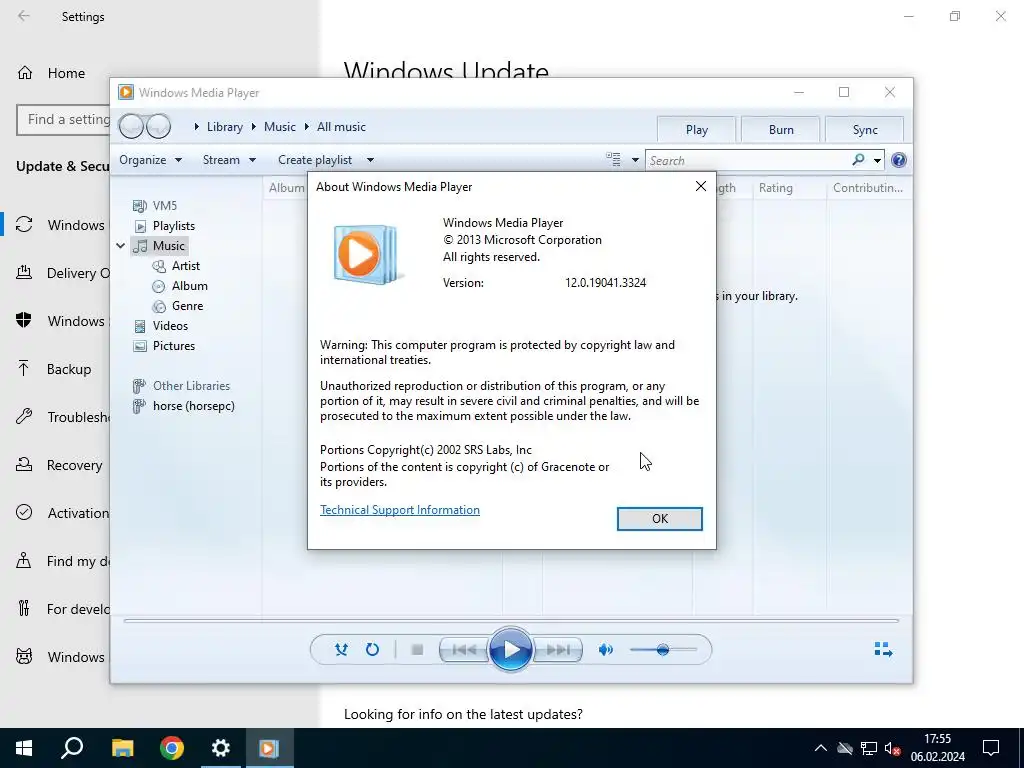This screenshot has width=1024, height=768.
Task: Open Recovery in Settings sidebar
Action: (62, 465)
